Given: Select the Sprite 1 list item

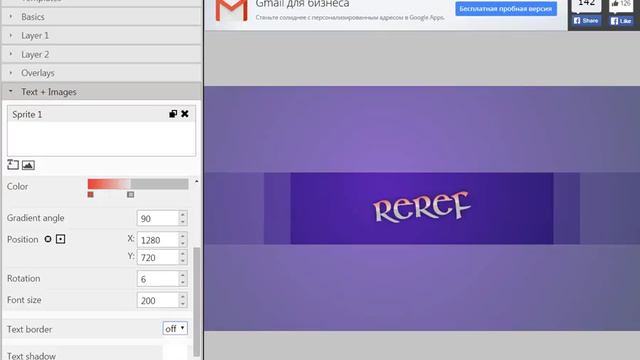Looking at the screenshot, I should pos(101,114).
